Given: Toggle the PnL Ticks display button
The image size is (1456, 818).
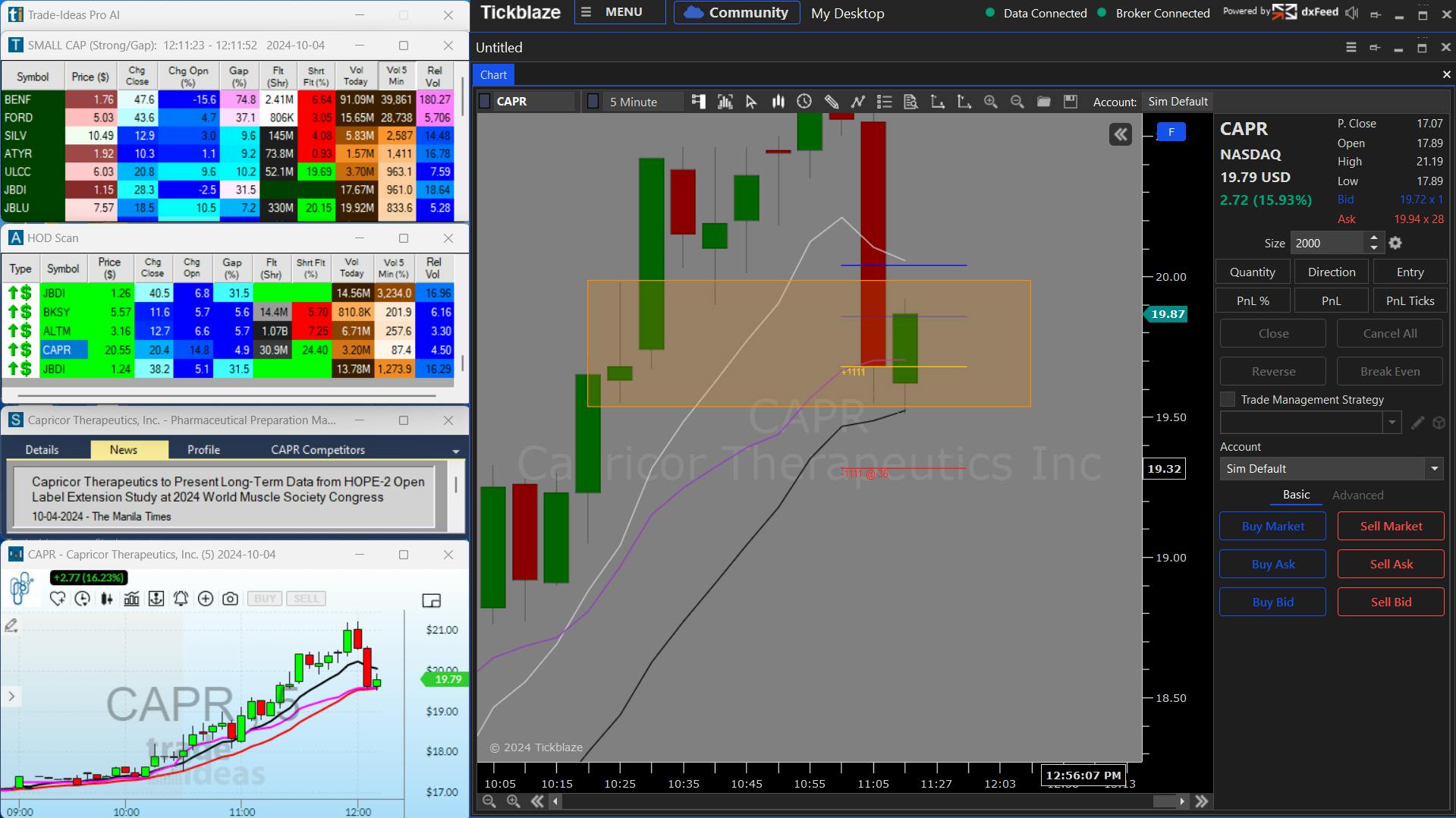Looking at the screenshot, I should click(x=1410, y=300).
